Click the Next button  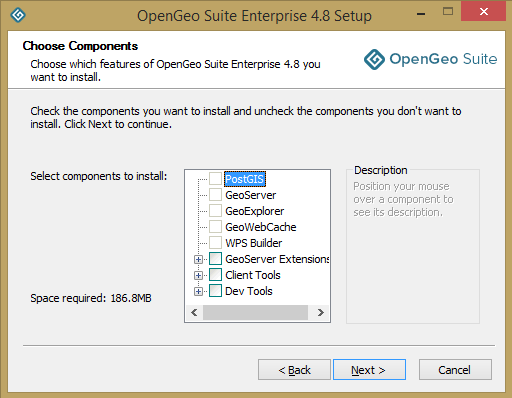tap(369, 369)
